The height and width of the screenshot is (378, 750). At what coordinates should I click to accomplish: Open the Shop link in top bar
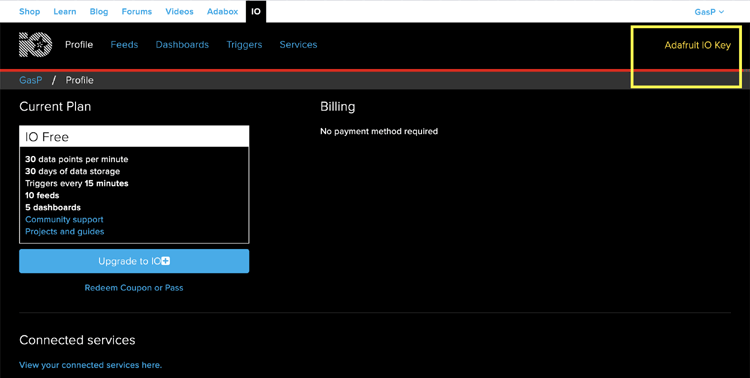(30, 11)
